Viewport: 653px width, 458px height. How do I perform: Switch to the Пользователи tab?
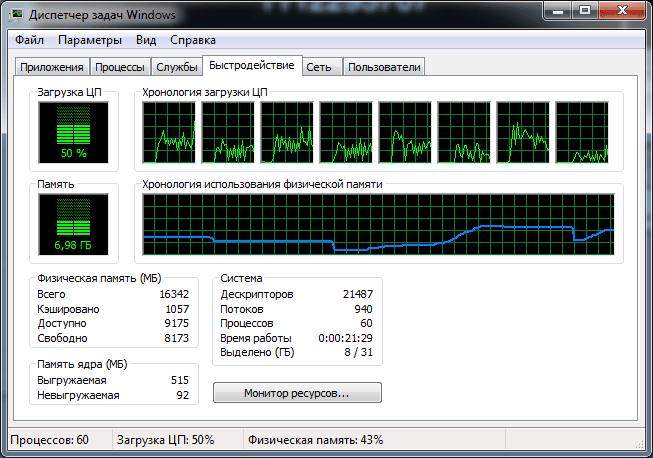[x=384, y=67]
